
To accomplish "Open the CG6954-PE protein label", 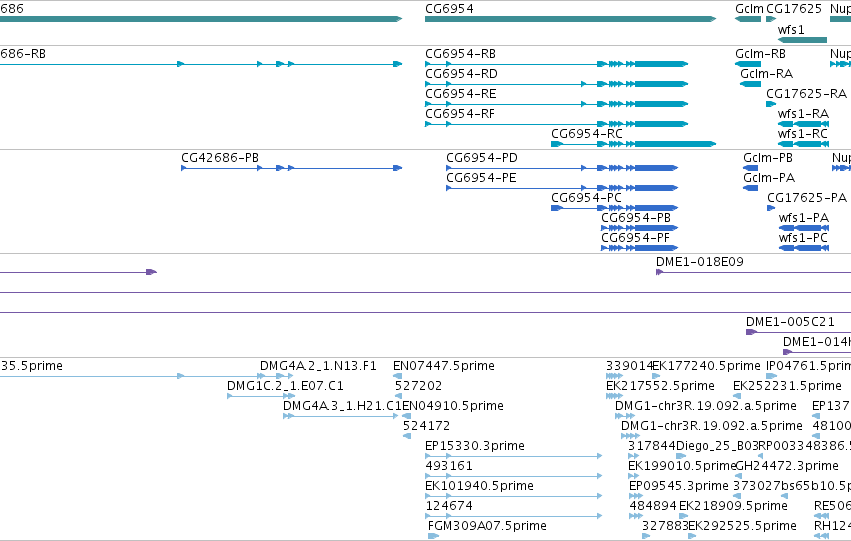I will [481, 178].
